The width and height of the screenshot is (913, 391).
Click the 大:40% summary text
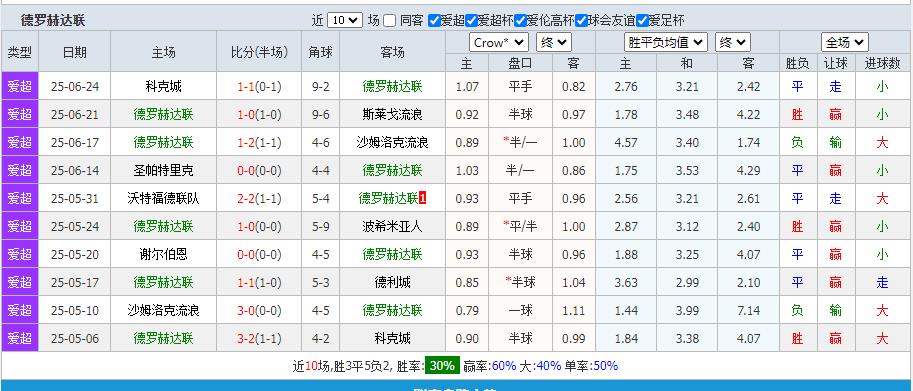(x=540, y=366)
